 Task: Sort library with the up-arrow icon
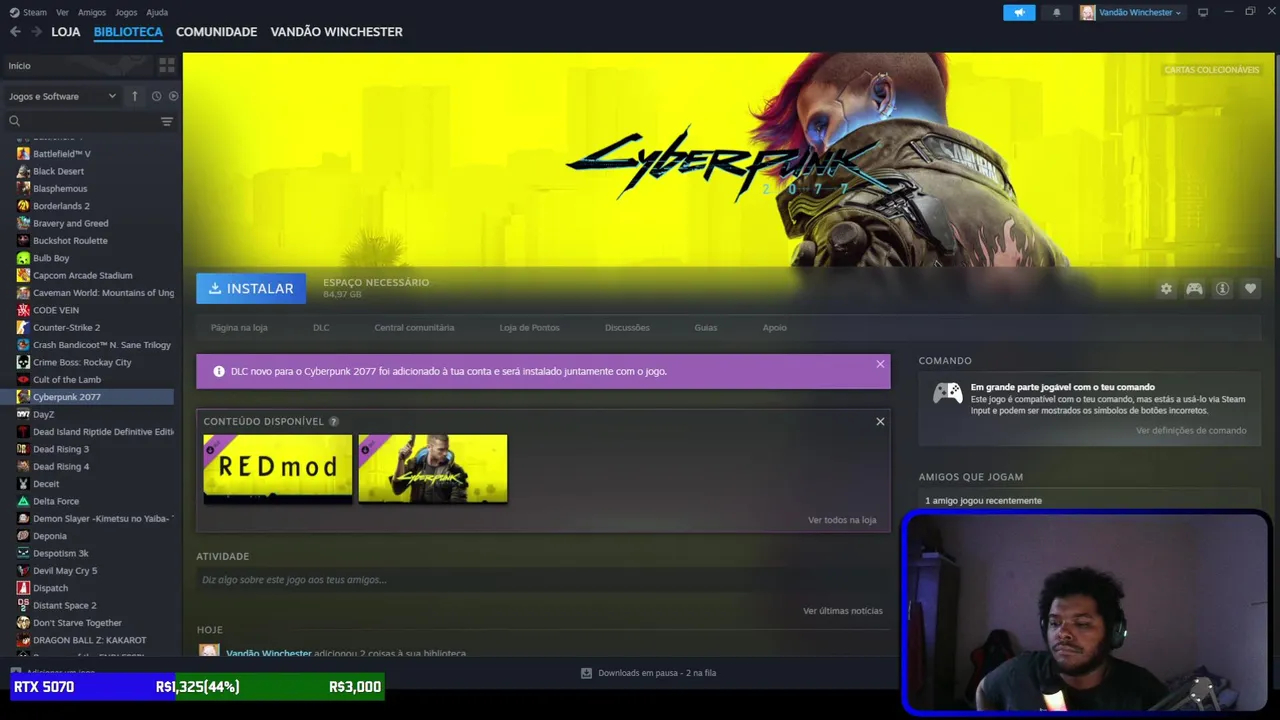tap(135, 96)
